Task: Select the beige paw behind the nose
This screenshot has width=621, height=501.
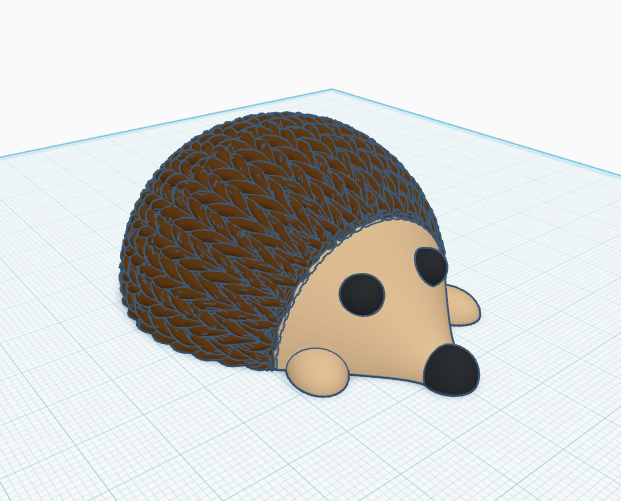Action: (x=463, y=306)
